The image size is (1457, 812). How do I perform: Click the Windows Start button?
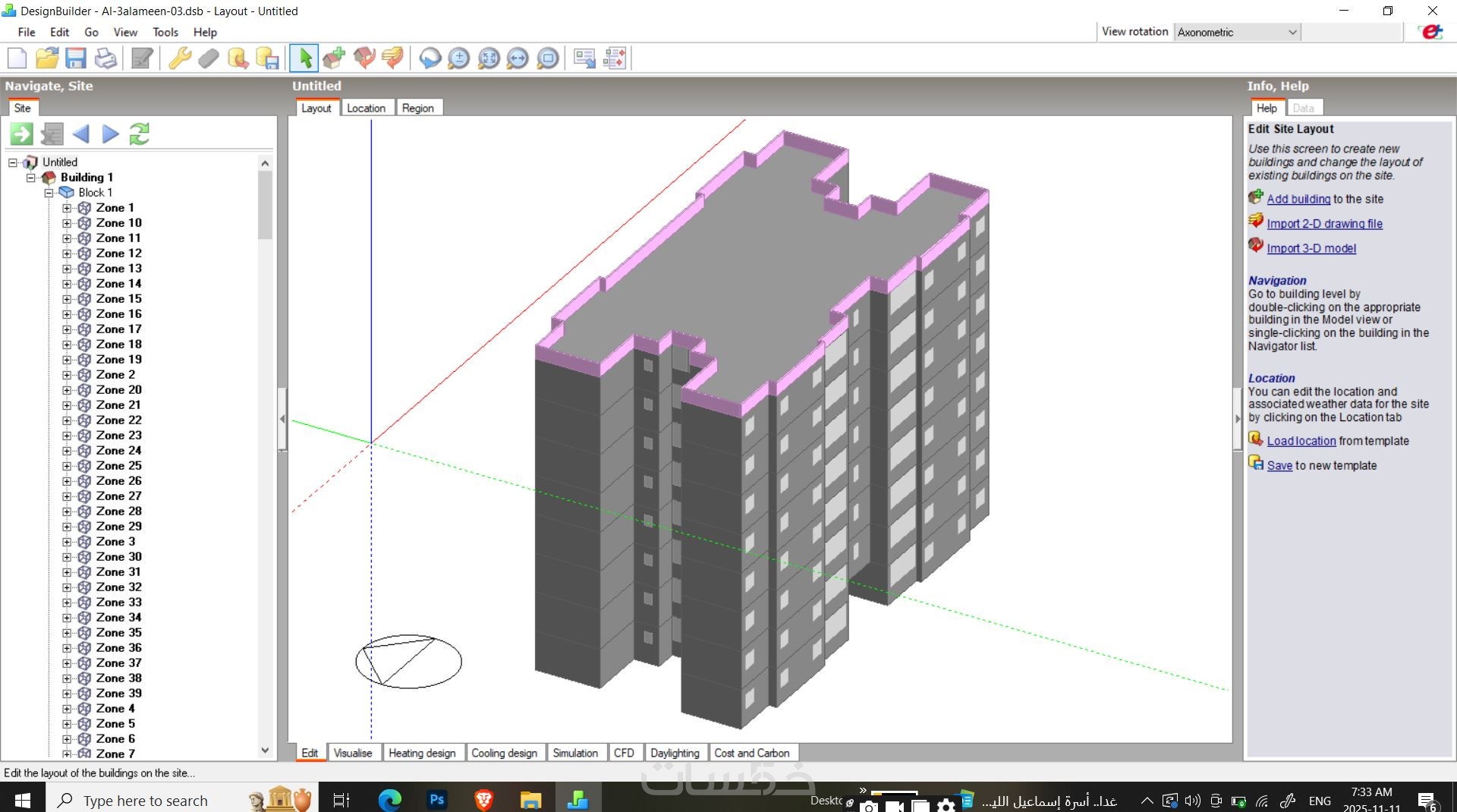pos(22,800)
